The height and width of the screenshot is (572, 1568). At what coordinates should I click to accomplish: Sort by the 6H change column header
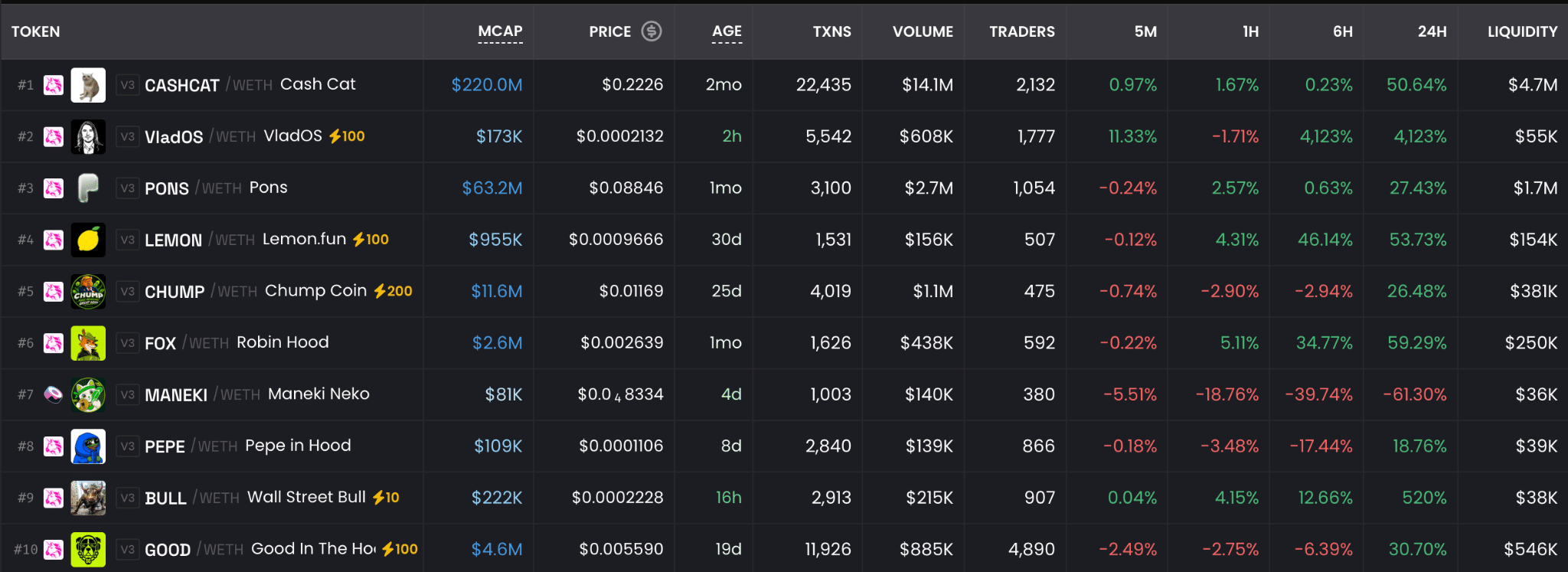point(1343,31)
